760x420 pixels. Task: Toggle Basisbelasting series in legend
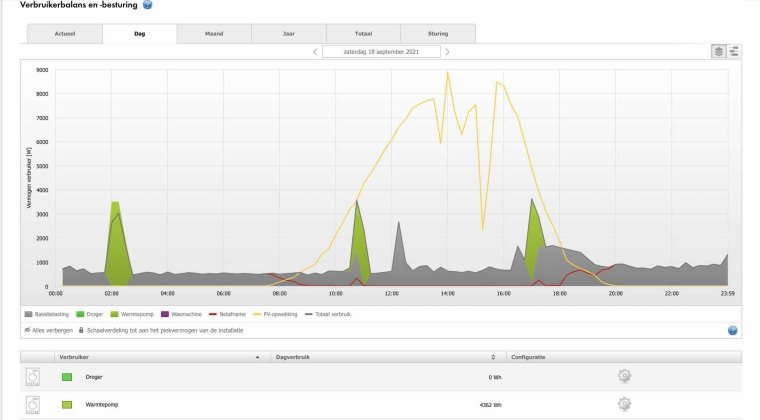[x=47, y=314]
